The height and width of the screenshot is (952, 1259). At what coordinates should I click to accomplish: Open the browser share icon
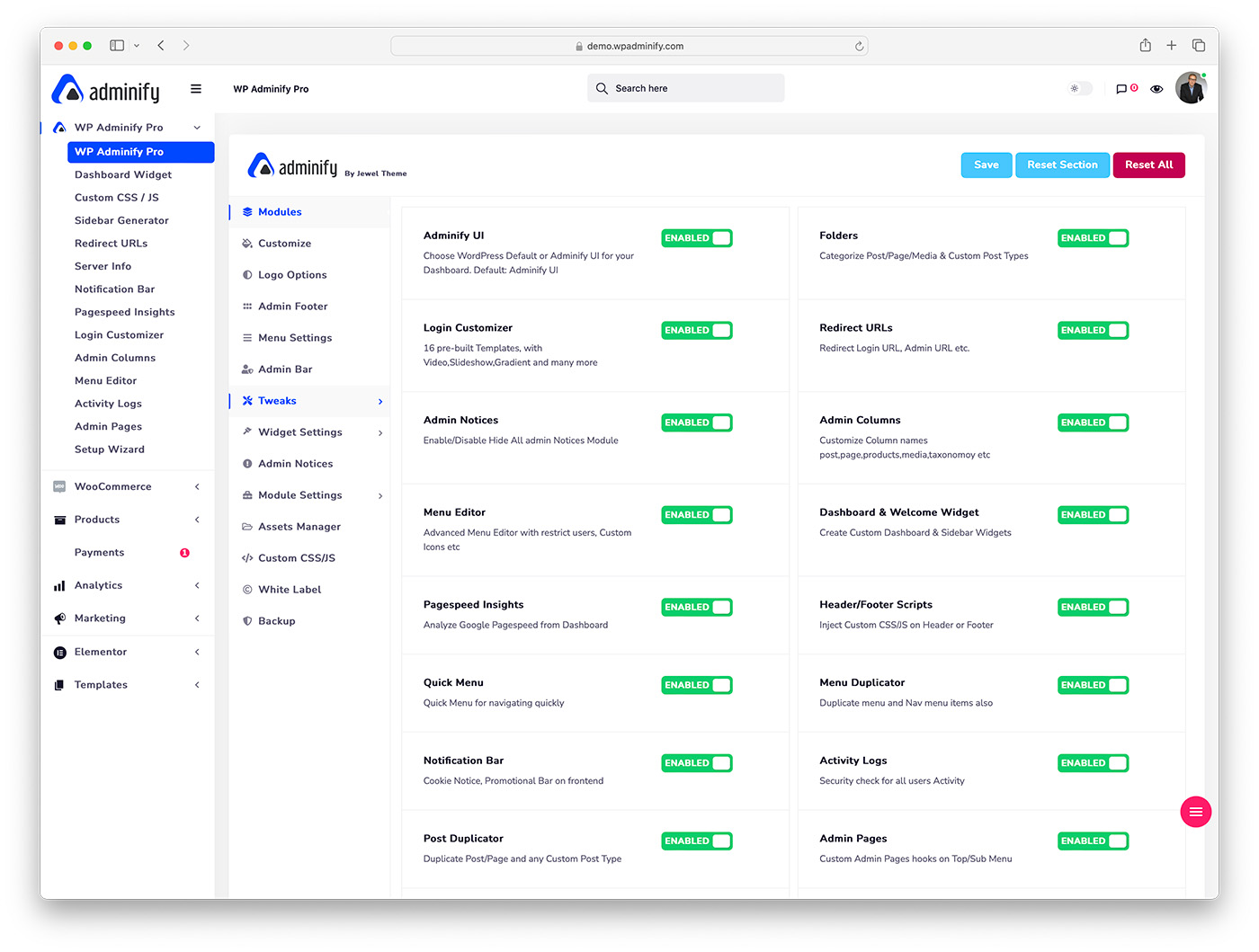point(1145,45)
